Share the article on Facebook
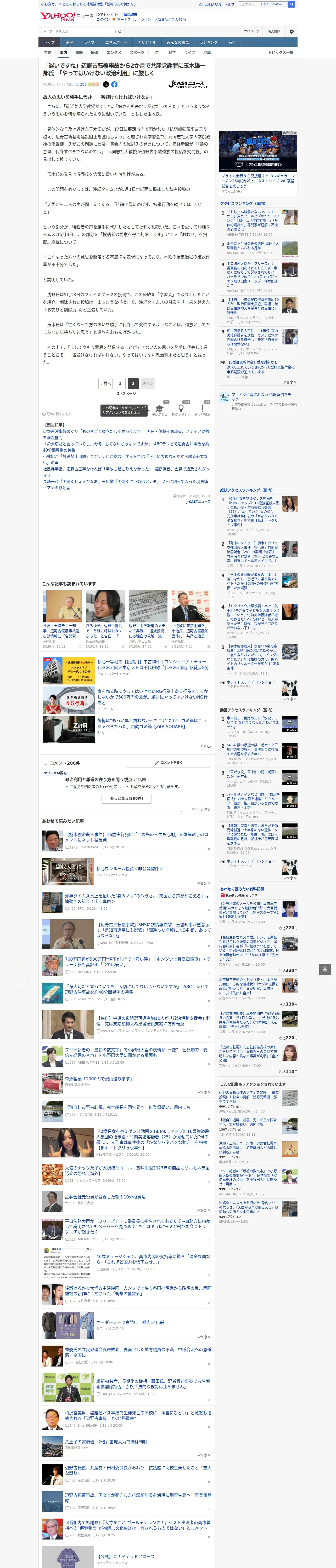Screen dimensions: 336x1568 point(114,85)
